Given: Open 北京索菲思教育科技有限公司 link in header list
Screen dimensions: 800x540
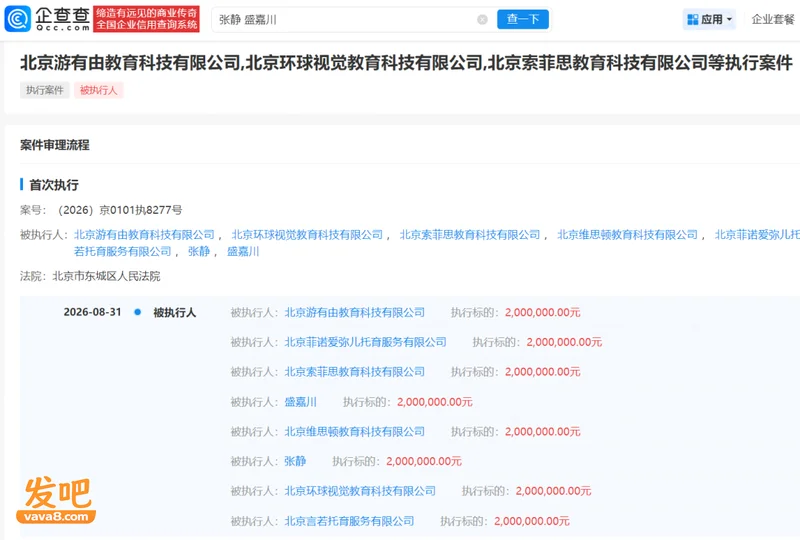Looking at the screenshot, I should (x=470, y=235).
